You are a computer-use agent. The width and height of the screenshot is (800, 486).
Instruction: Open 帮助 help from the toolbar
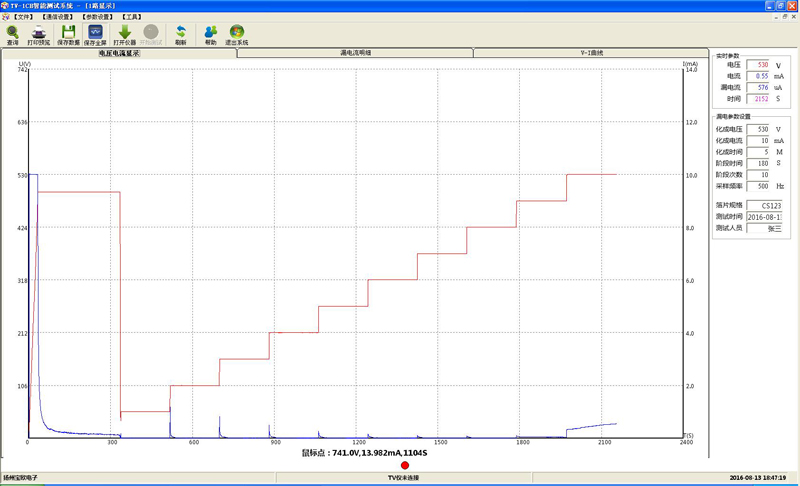point(210,35)
